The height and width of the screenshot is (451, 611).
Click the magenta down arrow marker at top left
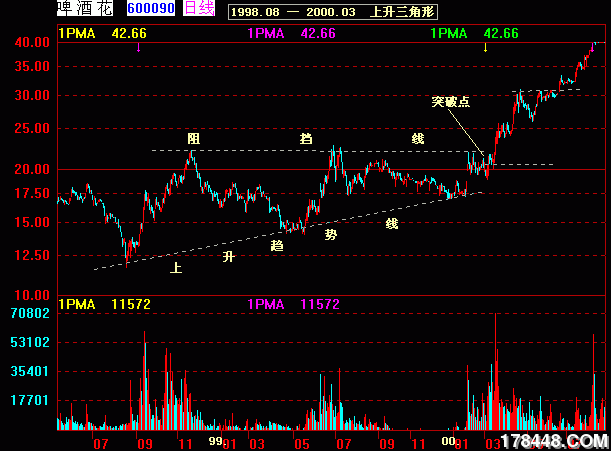coord(139,47)
